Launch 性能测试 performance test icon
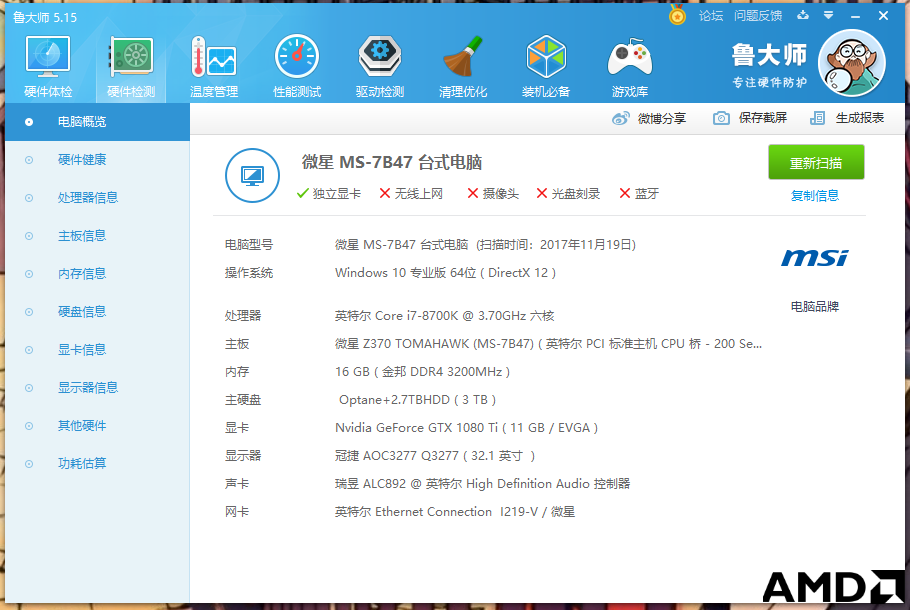910x610 pixels. point(297,66)
